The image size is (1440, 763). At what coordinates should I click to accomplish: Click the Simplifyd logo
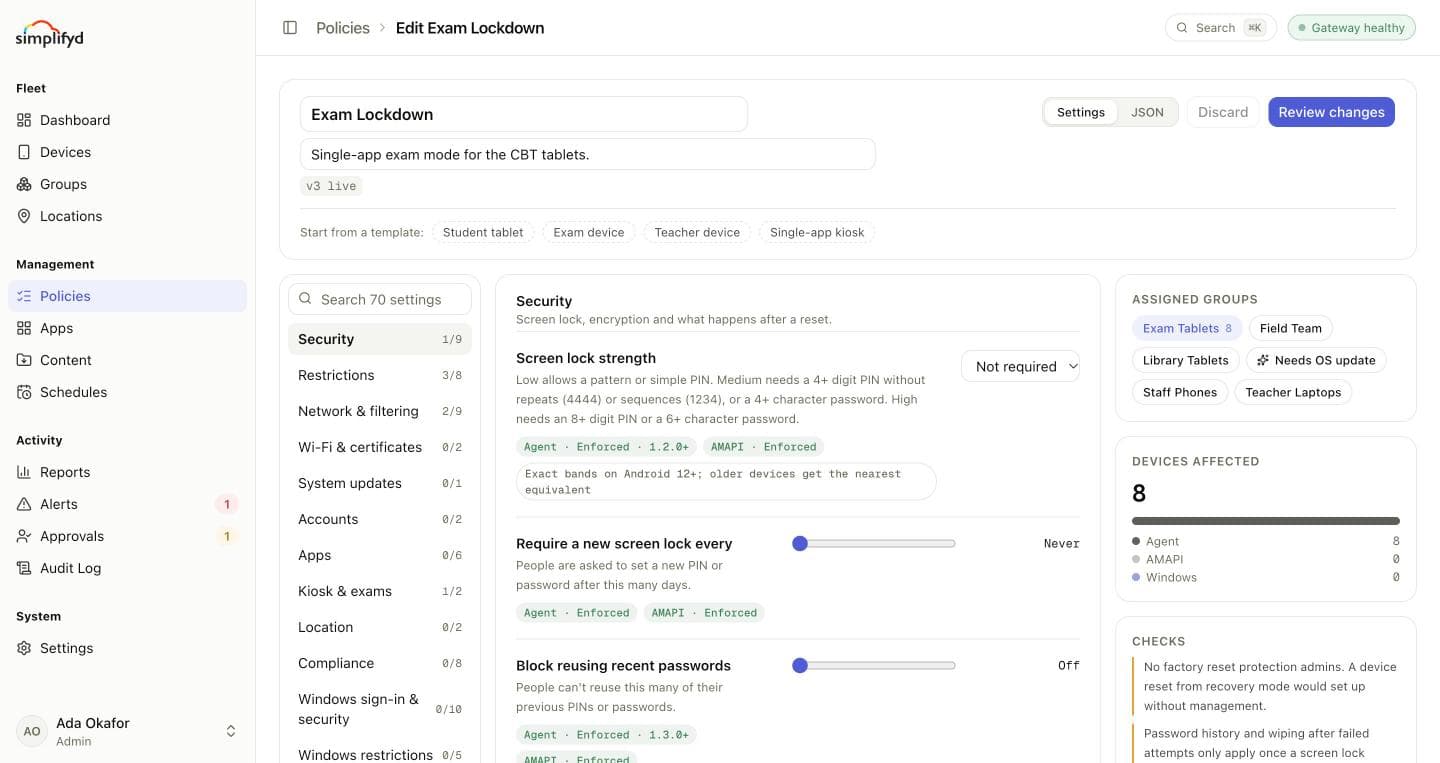[50, 33]
